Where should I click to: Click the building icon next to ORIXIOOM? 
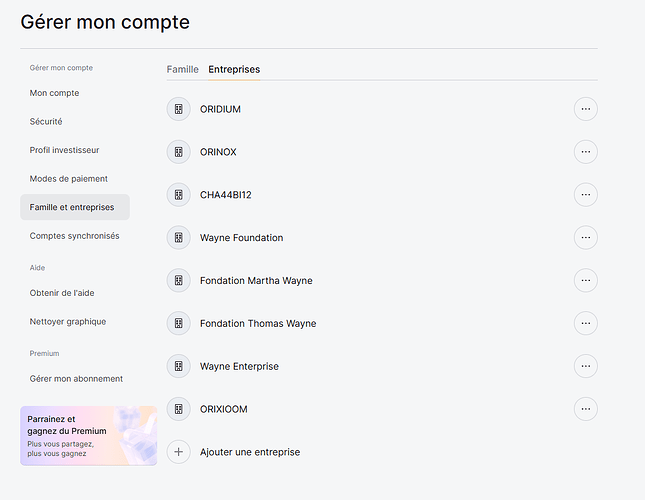pos(178,409)
